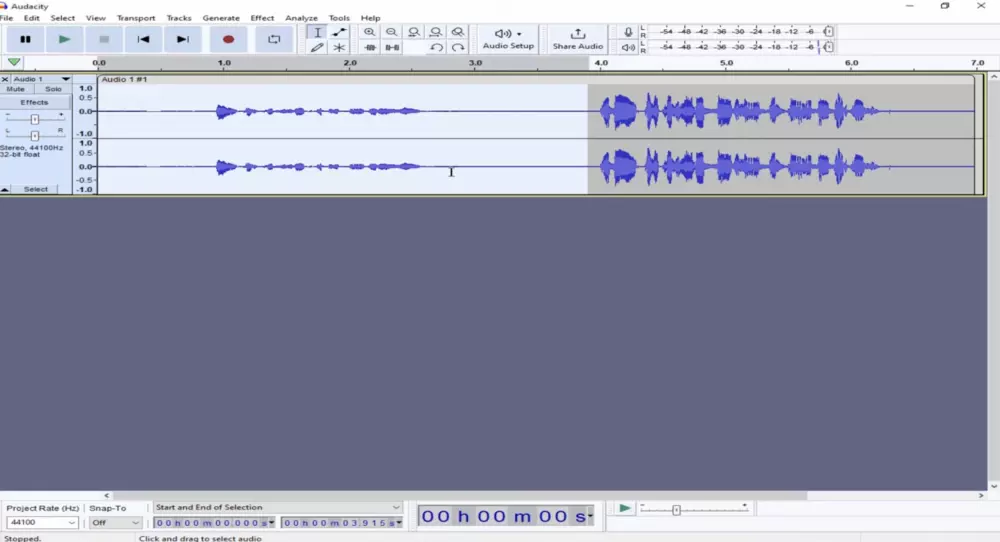Click the timeline ruler at 4.0
The height and width of the screenshot is (542, 1000).
pos(601,62)
